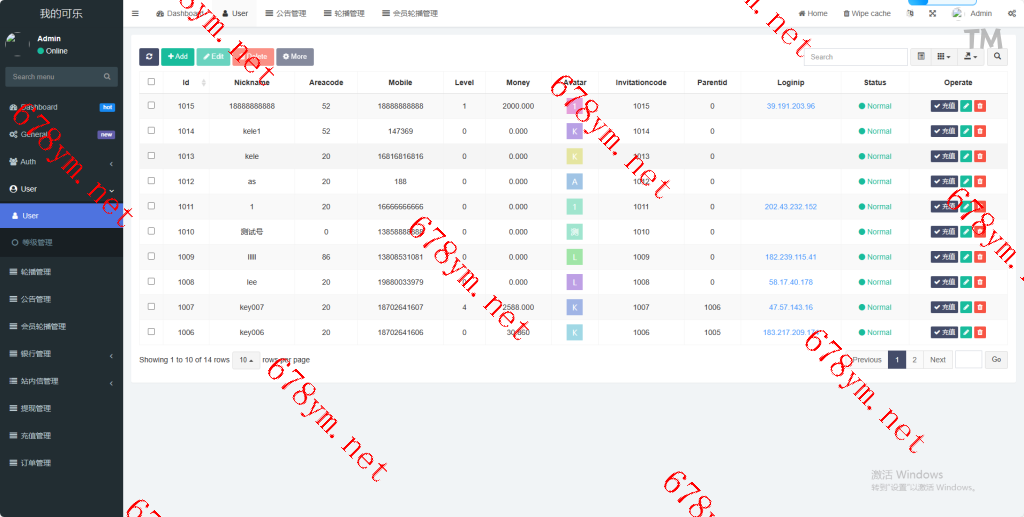Screen dimensions: 1024x517
Task: Open the rows per page dropdown
Action: [246, 360]
